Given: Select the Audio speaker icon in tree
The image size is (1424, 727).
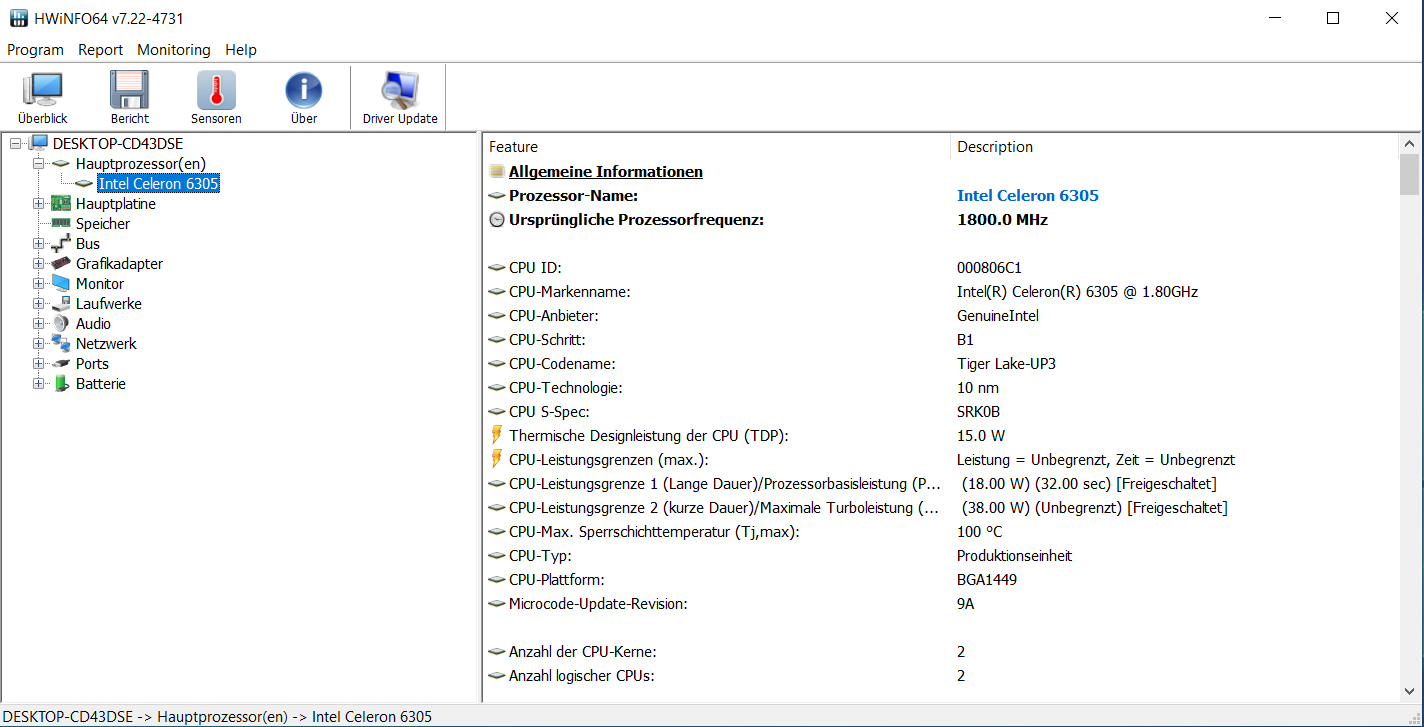Looking at the screenshot, I should click(x=62, y=324).
